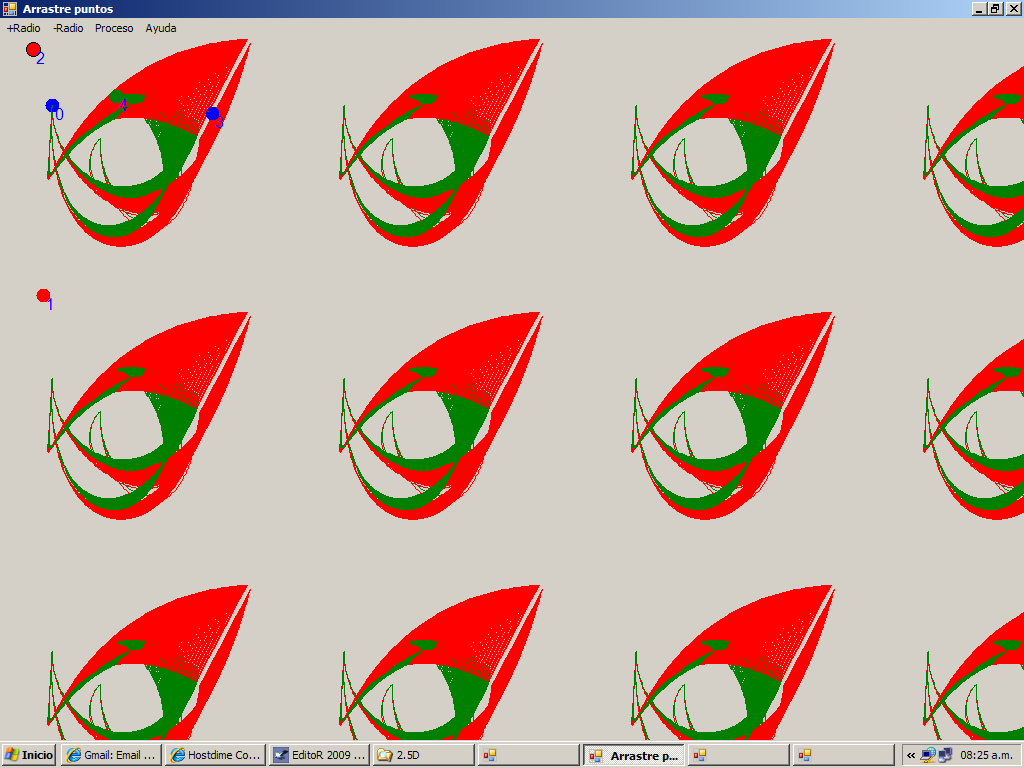
Task: Click the Inicio start button
Action: pos(30,755)
